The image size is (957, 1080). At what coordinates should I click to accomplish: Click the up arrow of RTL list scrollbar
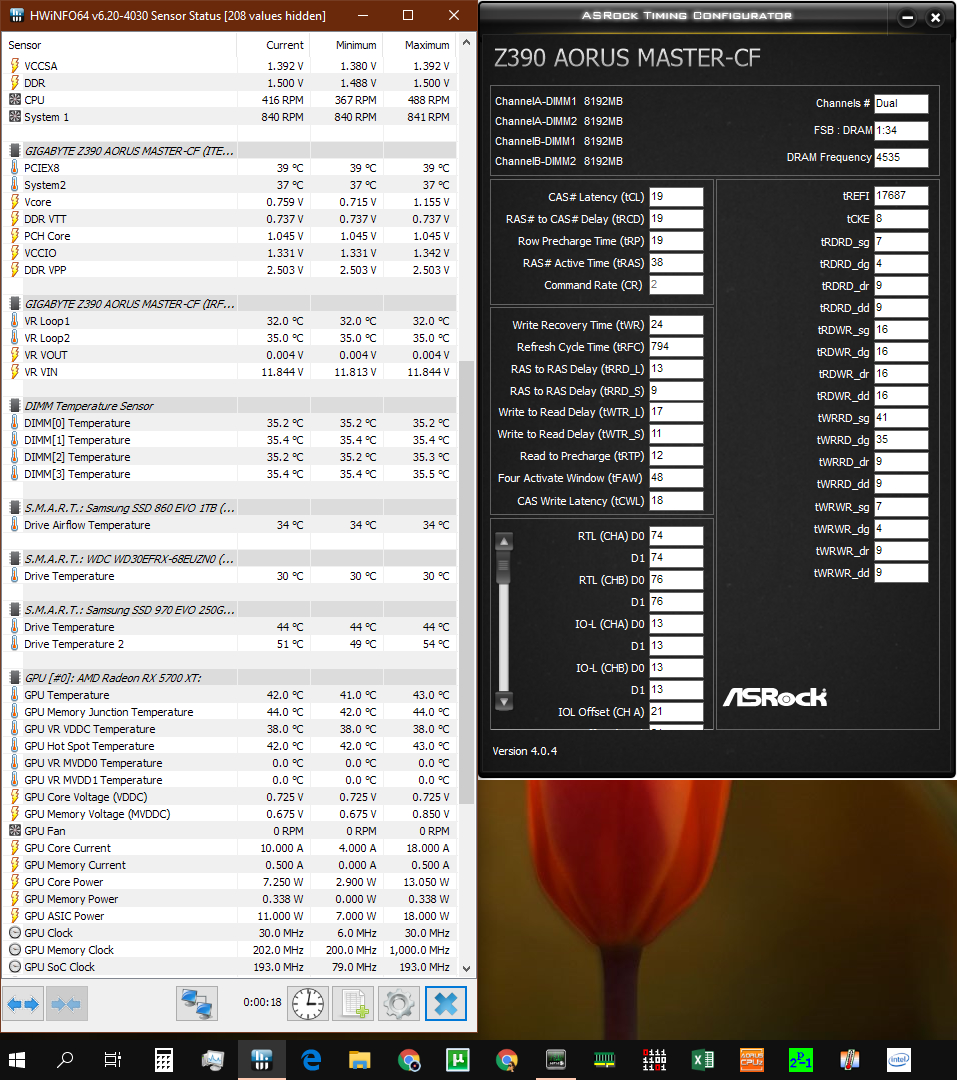[504, 541]
